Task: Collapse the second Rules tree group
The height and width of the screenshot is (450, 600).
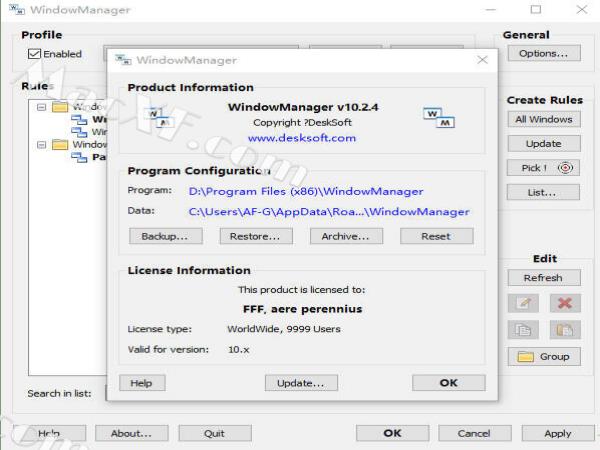Action: 41,145
